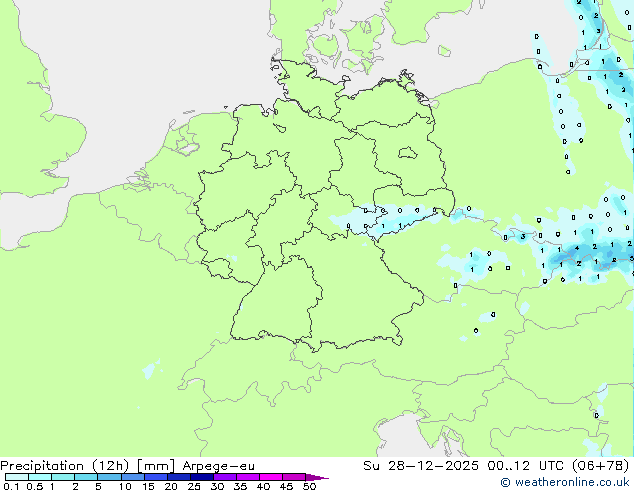This screenshot has height=490, width=634.
Task: Choose the 35–40 mm legend color swatch
Action: (x=248, y=477)
